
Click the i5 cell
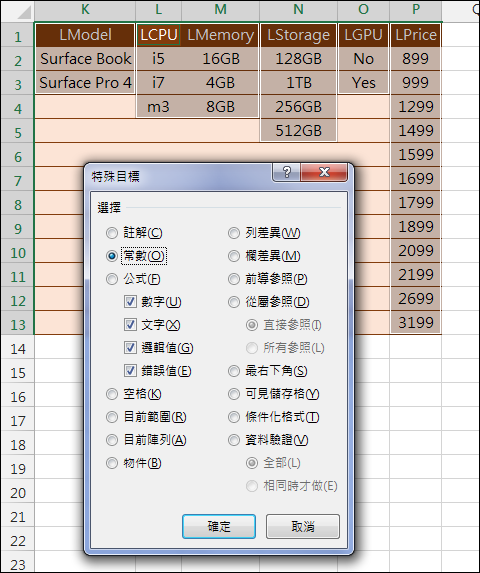[159, 58]
